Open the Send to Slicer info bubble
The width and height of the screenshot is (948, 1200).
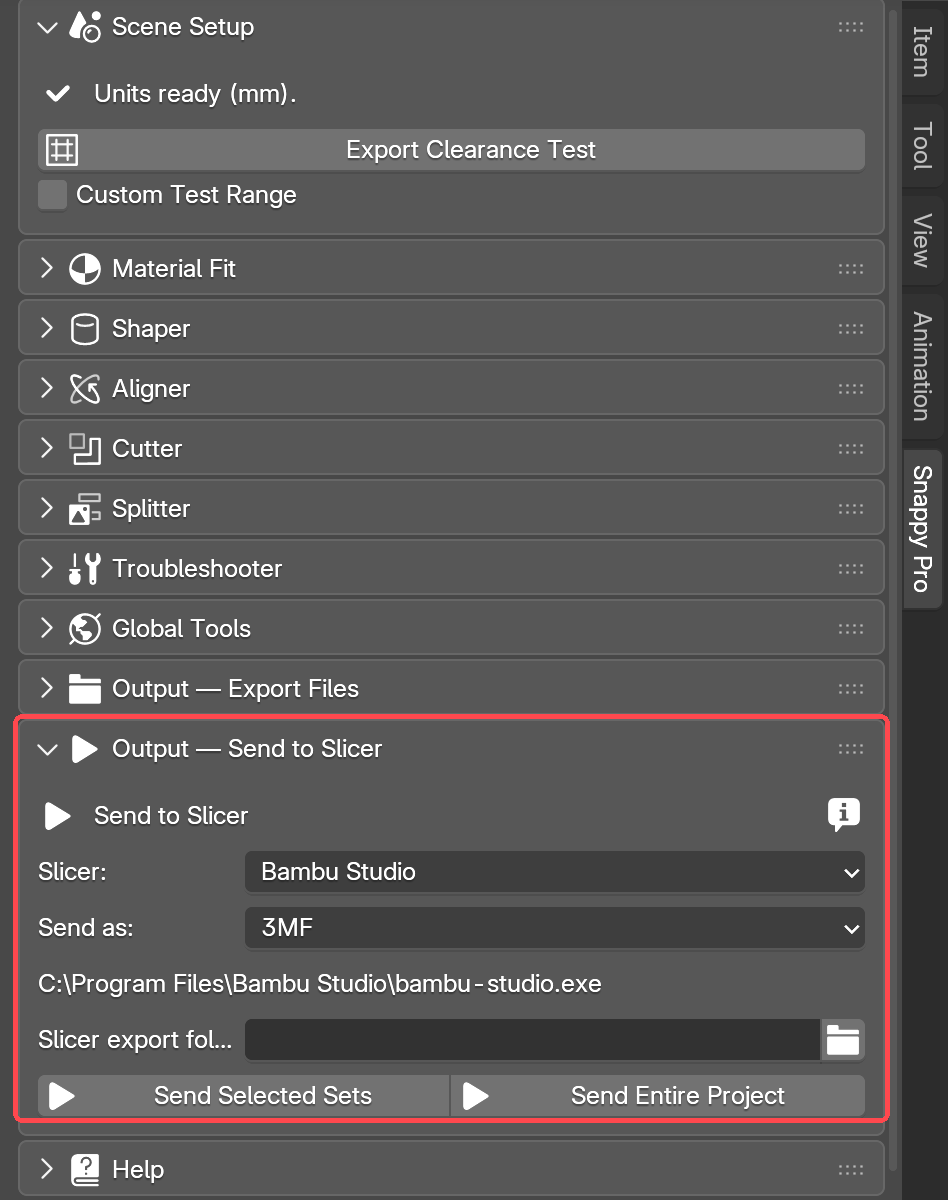click(844, 815)
